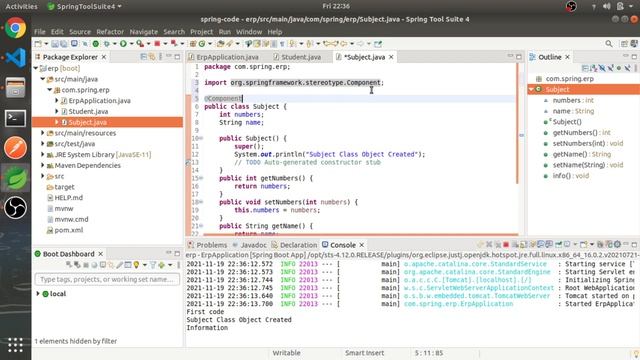
Task: Click Remove Launch X icon in Console toolbar
Action: click(x=489, y=244)
